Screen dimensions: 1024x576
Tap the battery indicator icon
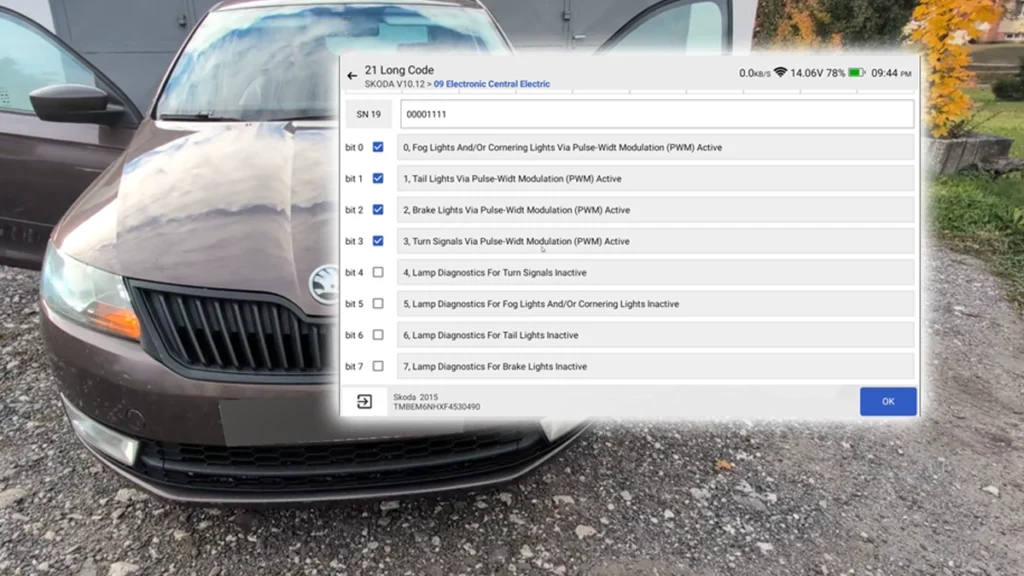tap(856, 72)
